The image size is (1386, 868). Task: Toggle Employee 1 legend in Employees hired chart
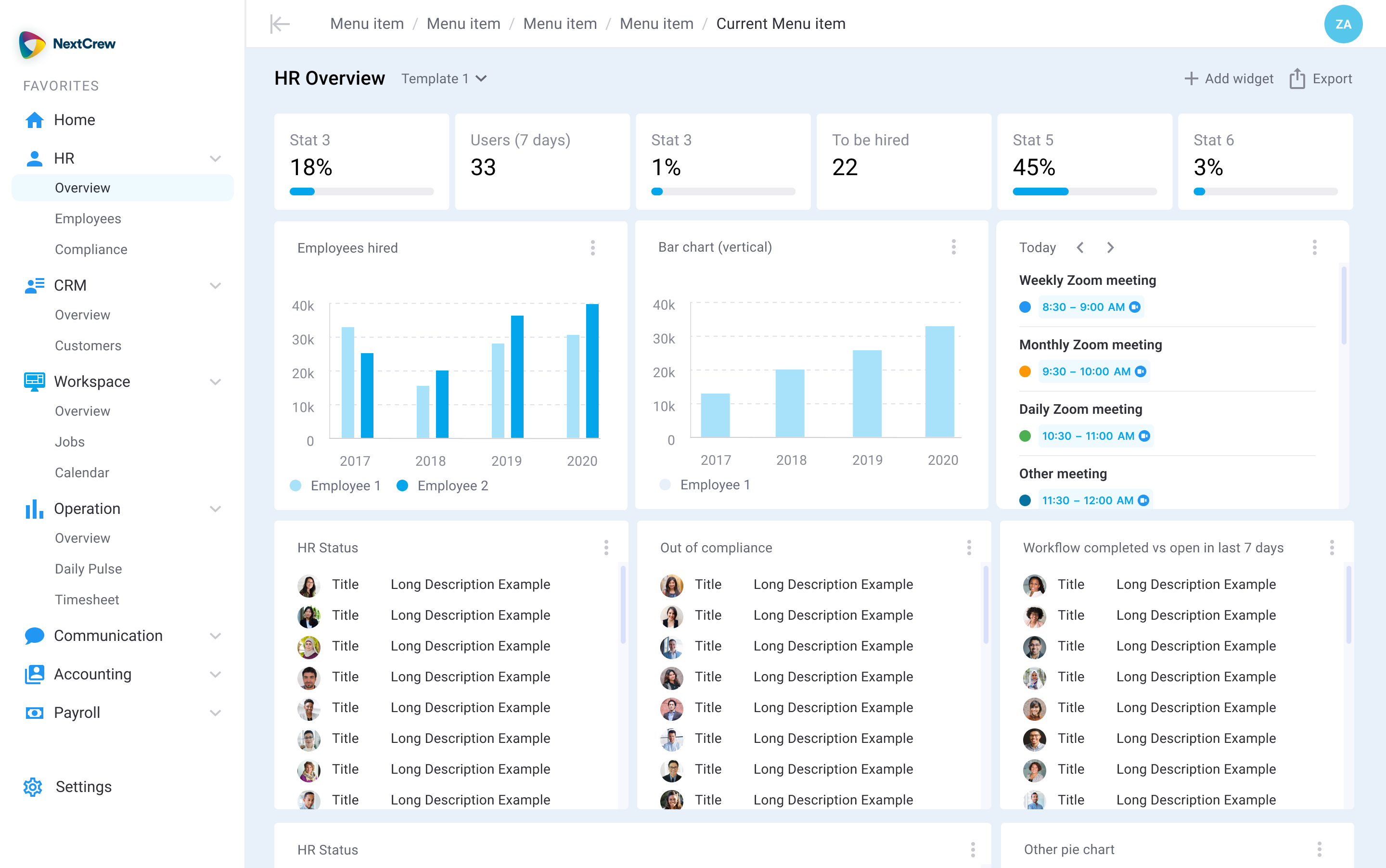[x=335, y=485]
